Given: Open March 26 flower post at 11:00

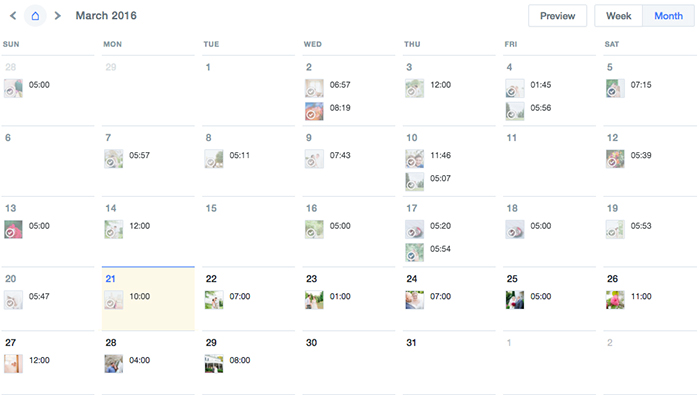Looking at the screenshot, I should point(629,299).
